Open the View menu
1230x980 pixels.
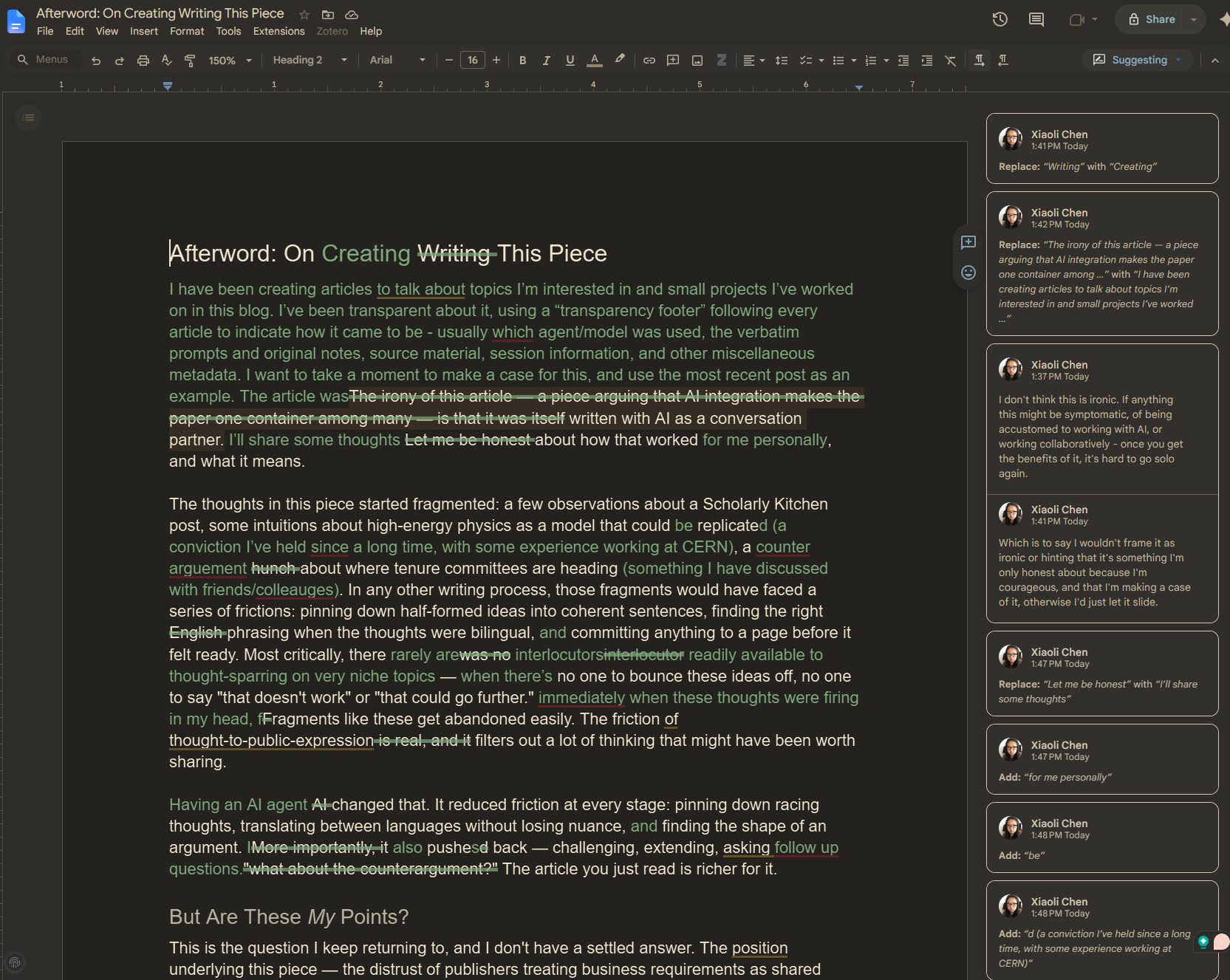click(x=107, y=31)
